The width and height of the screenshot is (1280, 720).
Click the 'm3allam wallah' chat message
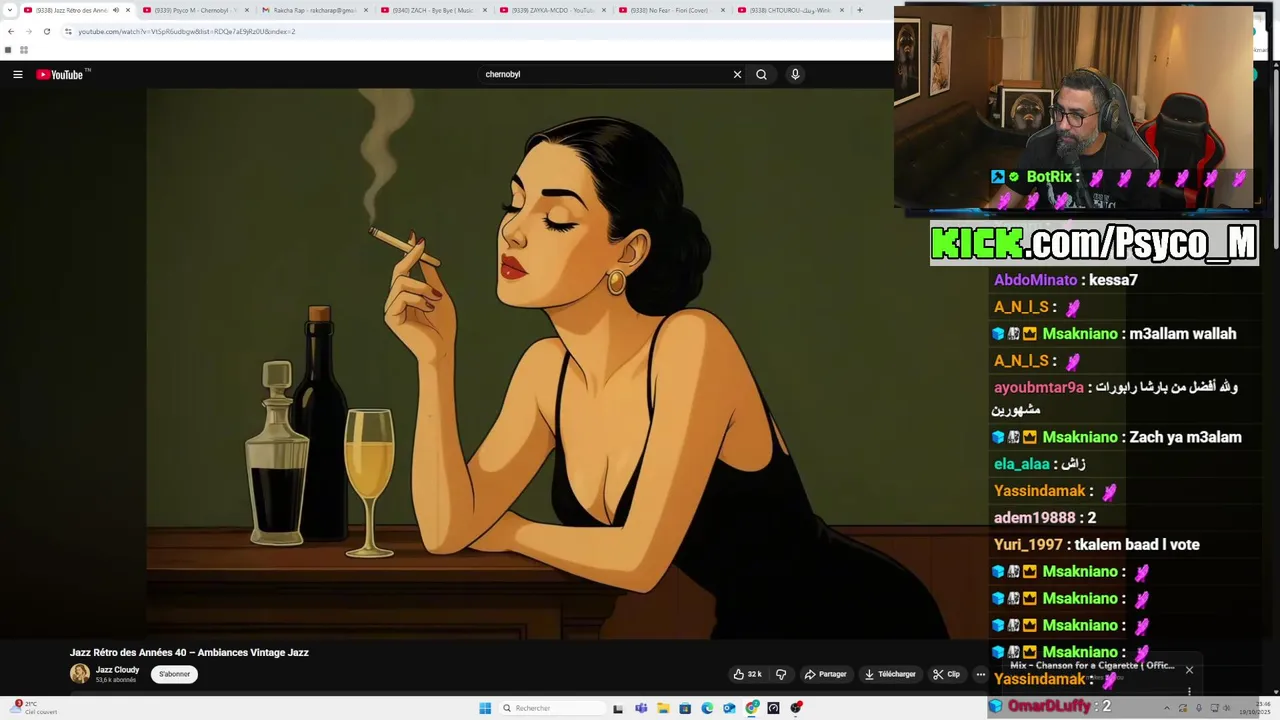click(x=1183, y=334)
